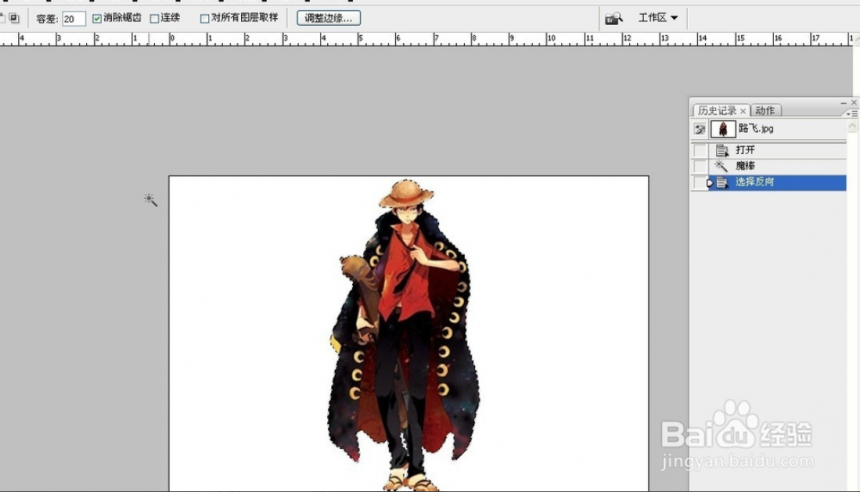The width and height of the screenshot is (860, 492).
Task: Close the 历史记录 tab via its x
Action: [743, 111]
